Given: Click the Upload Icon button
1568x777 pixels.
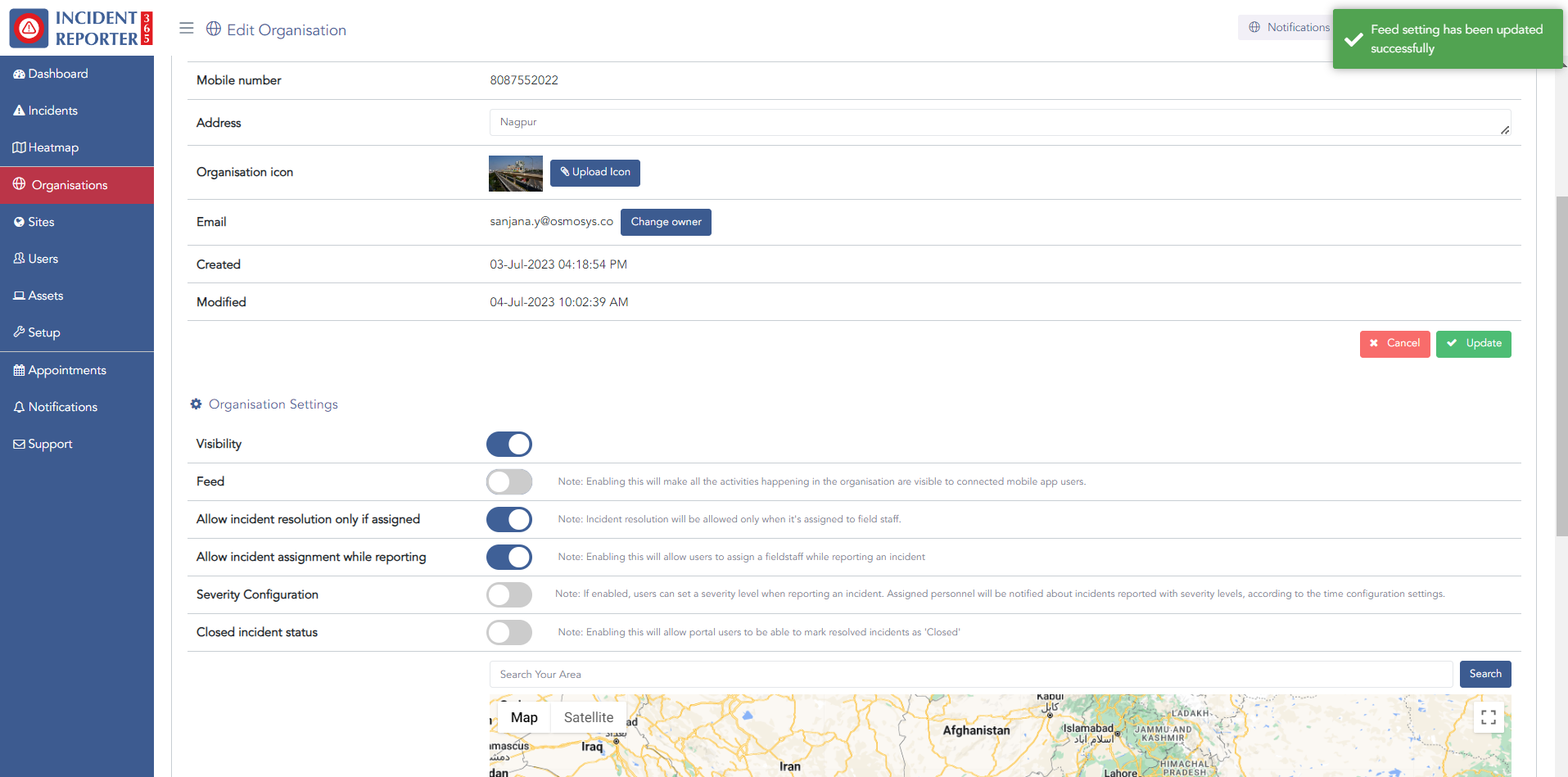Looking at the screenshot, I should (594, 173).
